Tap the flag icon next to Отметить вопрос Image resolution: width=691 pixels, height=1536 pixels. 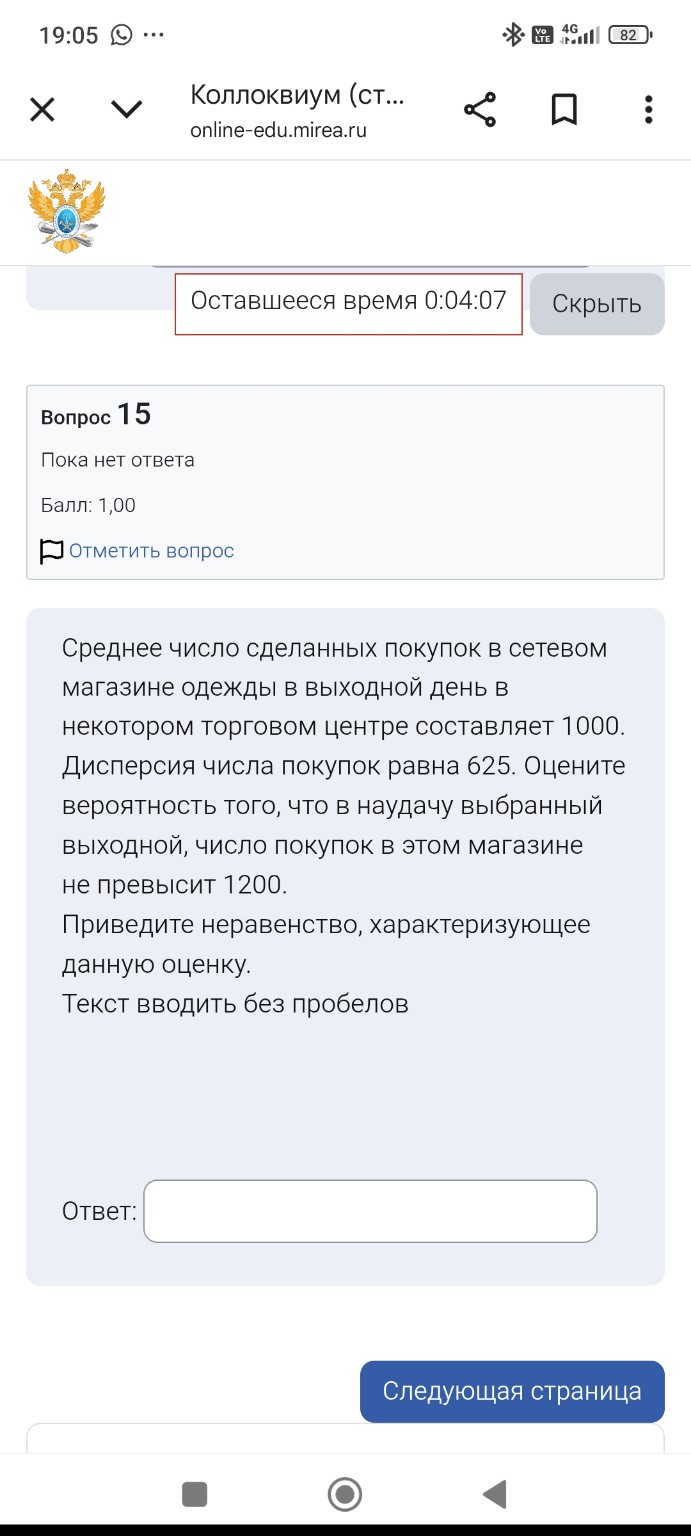coord(49,551)
